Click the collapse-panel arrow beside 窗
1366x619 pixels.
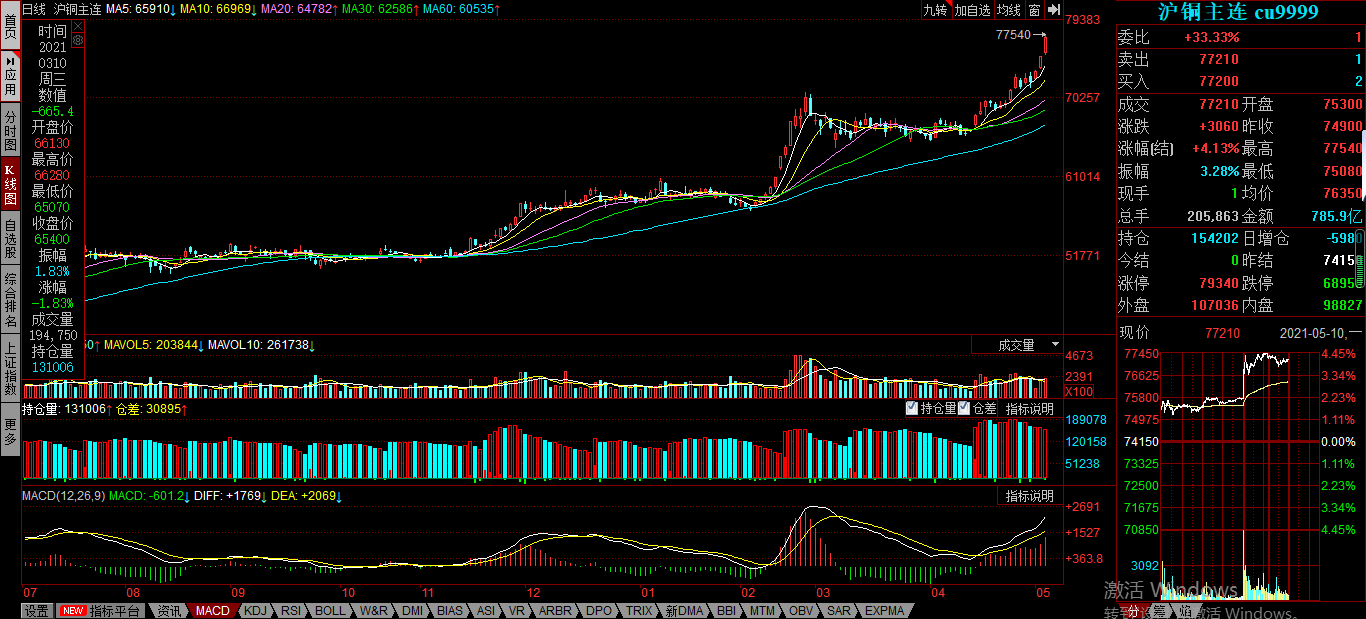[x=1055, y=10]
